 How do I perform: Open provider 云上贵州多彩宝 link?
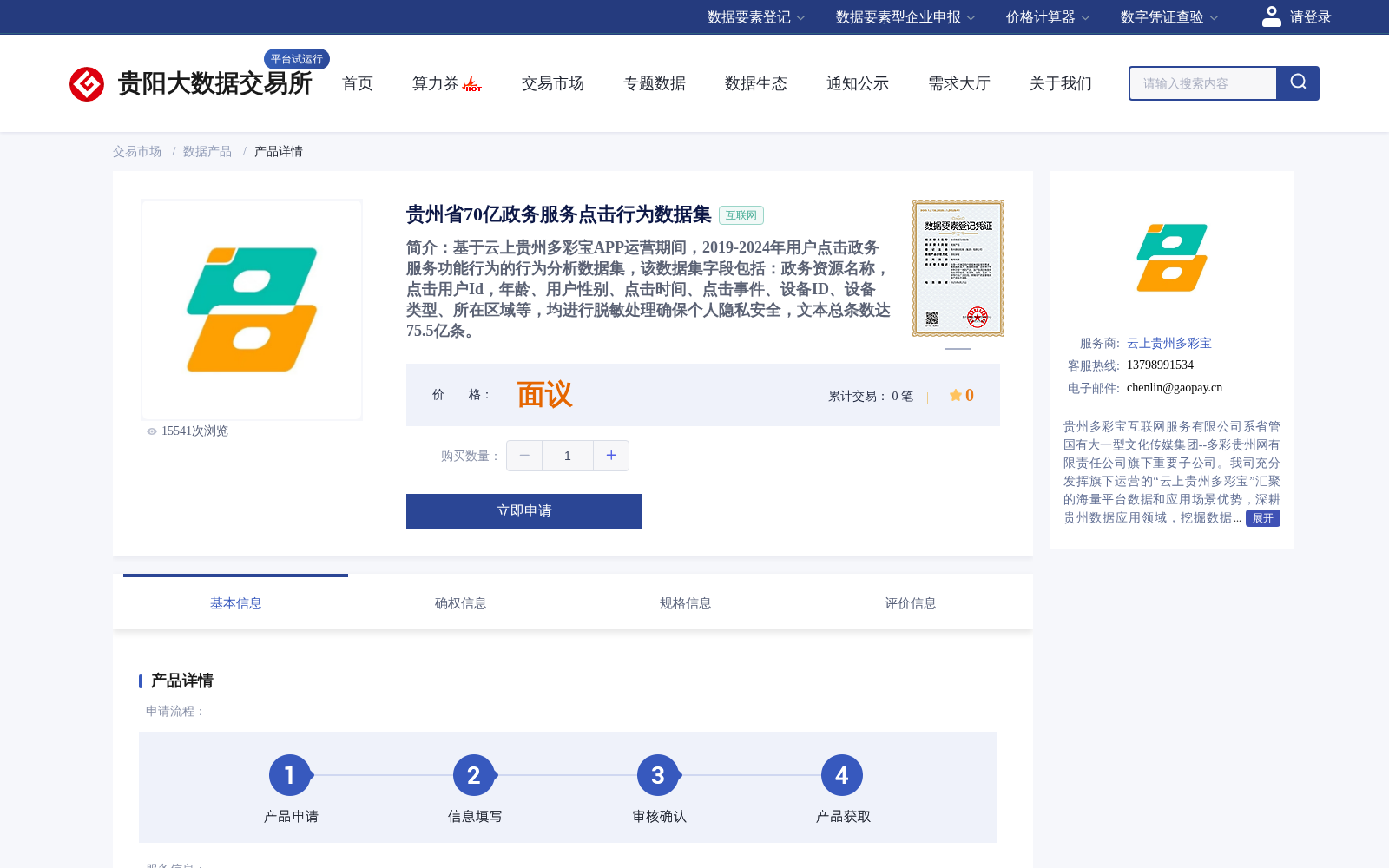pos(1169,343)
